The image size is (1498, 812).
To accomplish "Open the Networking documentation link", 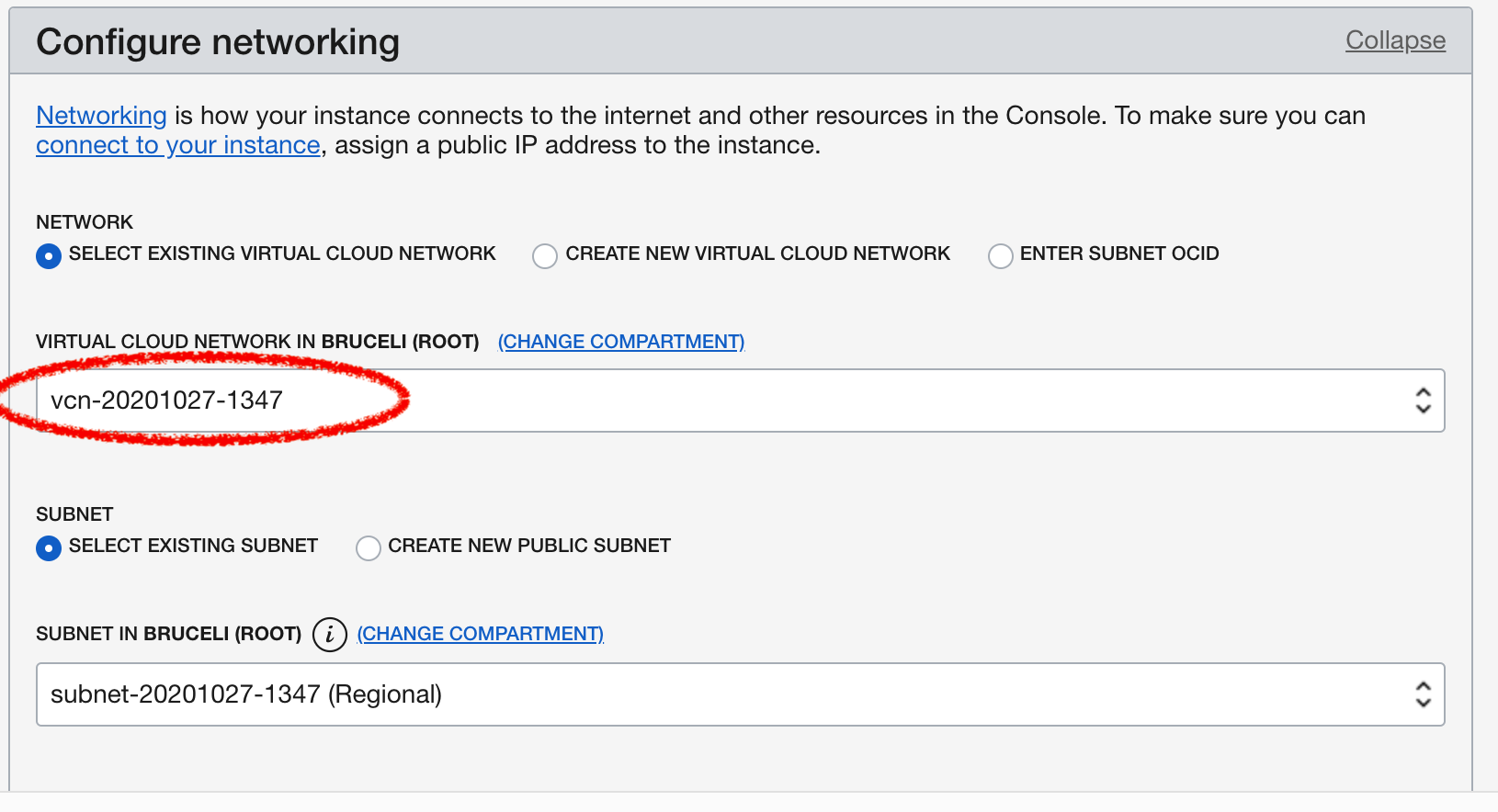I will click(x=101, y=116).
